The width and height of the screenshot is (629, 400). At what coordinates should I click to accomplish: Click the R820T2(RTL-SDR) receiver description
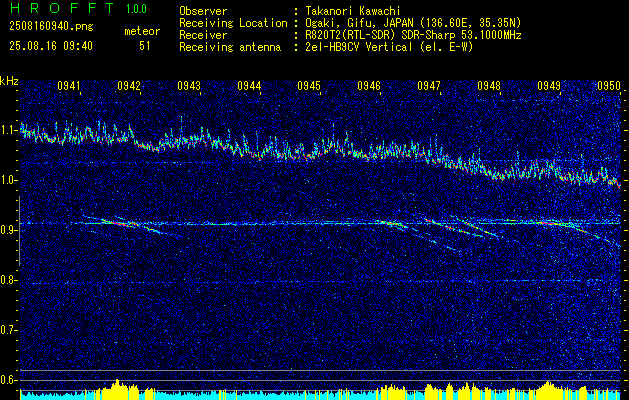click(x=413, y=35)
